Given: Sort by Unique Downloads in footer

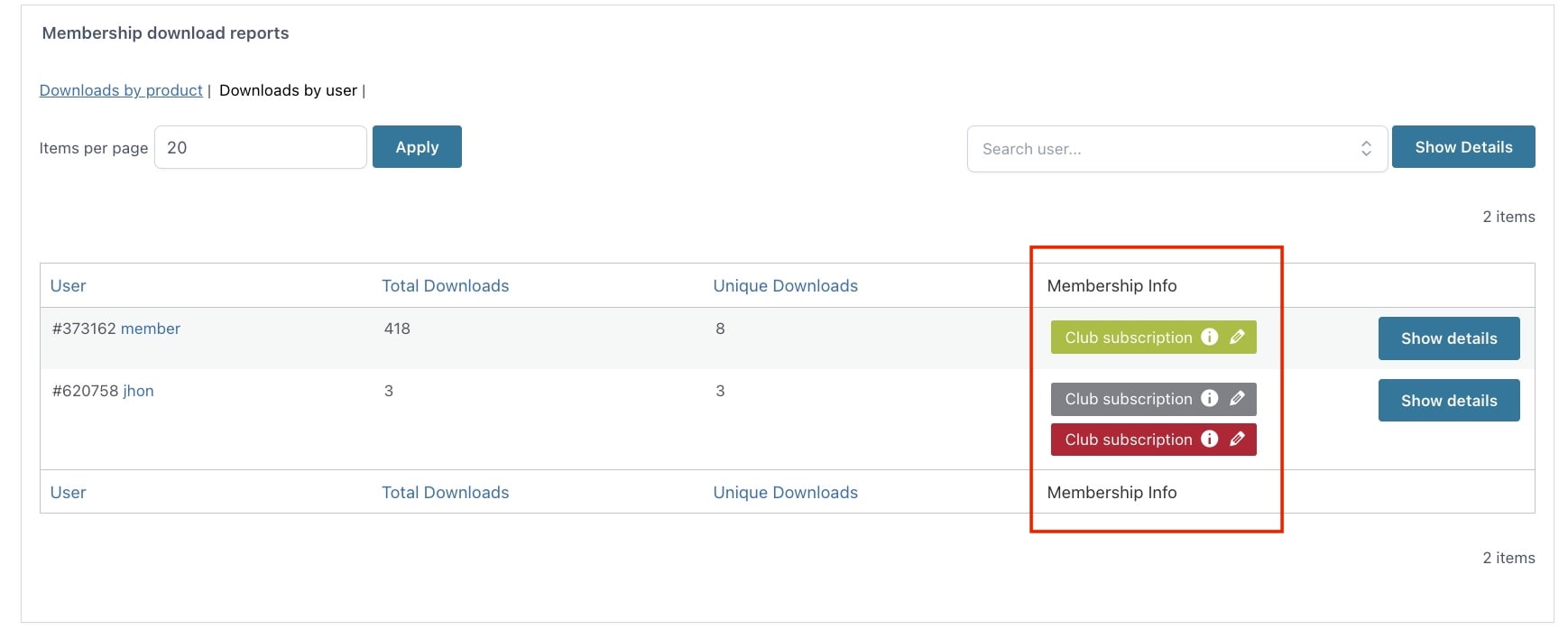Looking at the screenshot, I should click(786, 493).
